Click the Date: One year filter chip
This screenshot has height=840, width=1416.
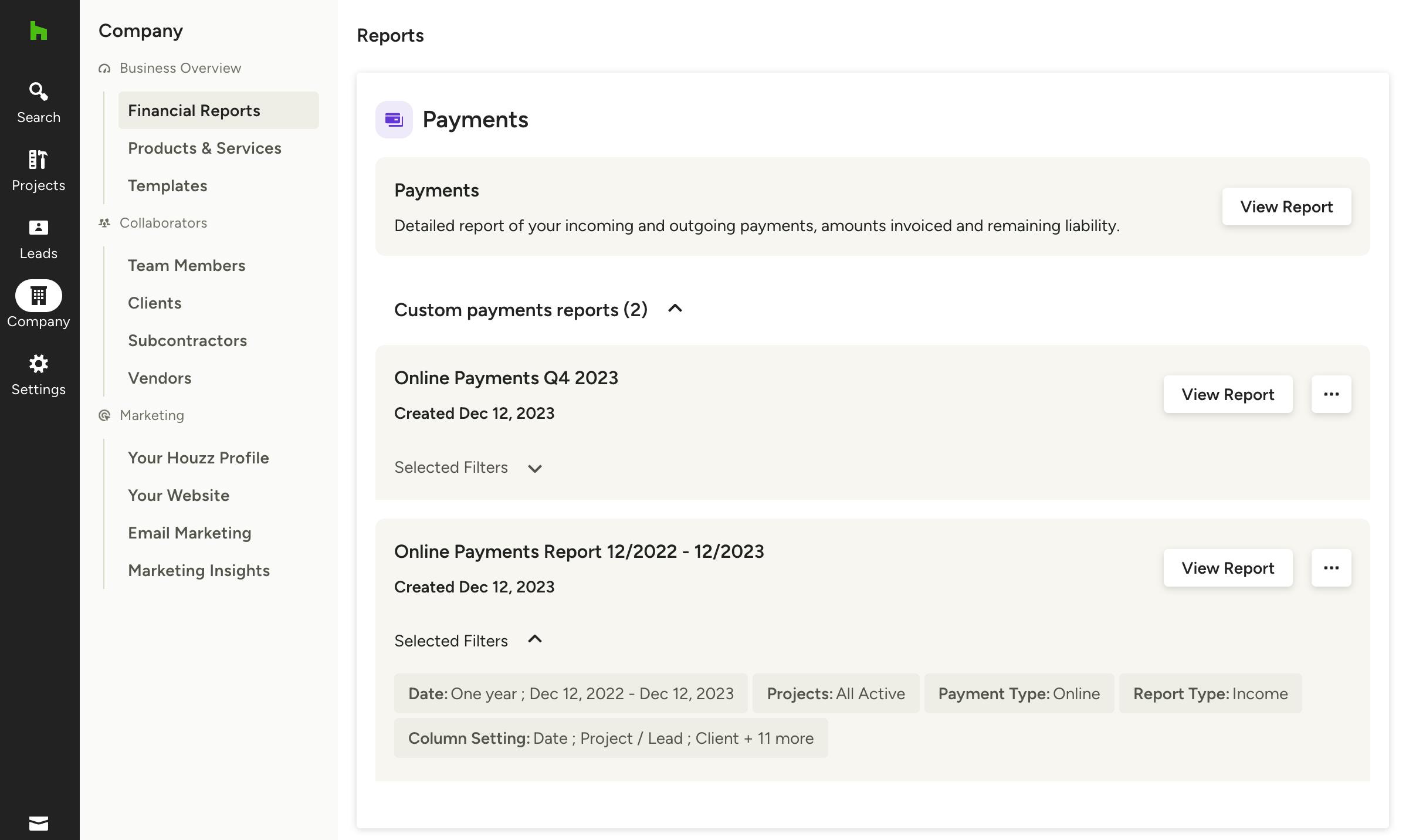(x=571, y=693)
